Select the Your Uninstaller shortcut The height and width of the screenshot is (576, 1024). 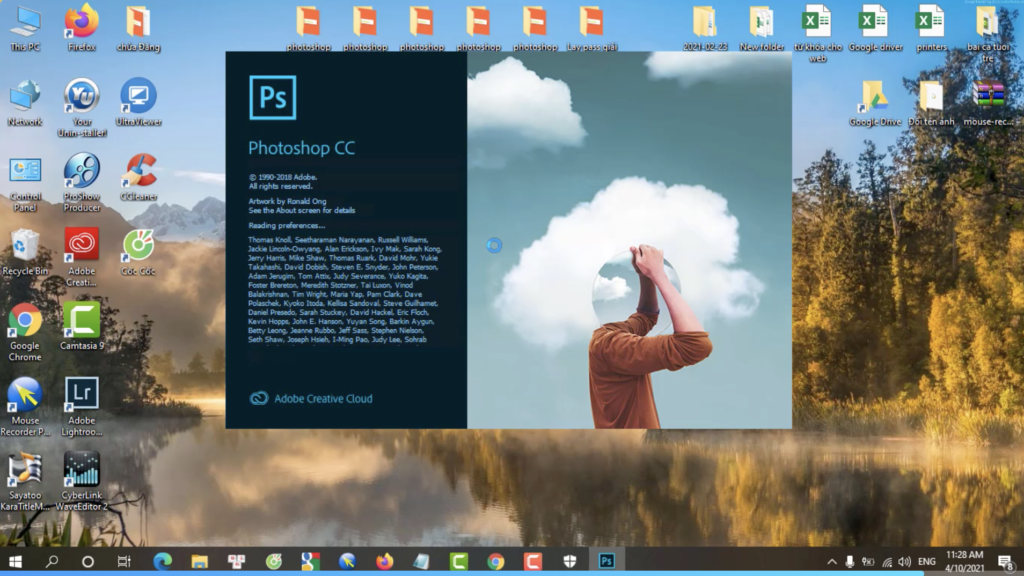pos(82,108)
